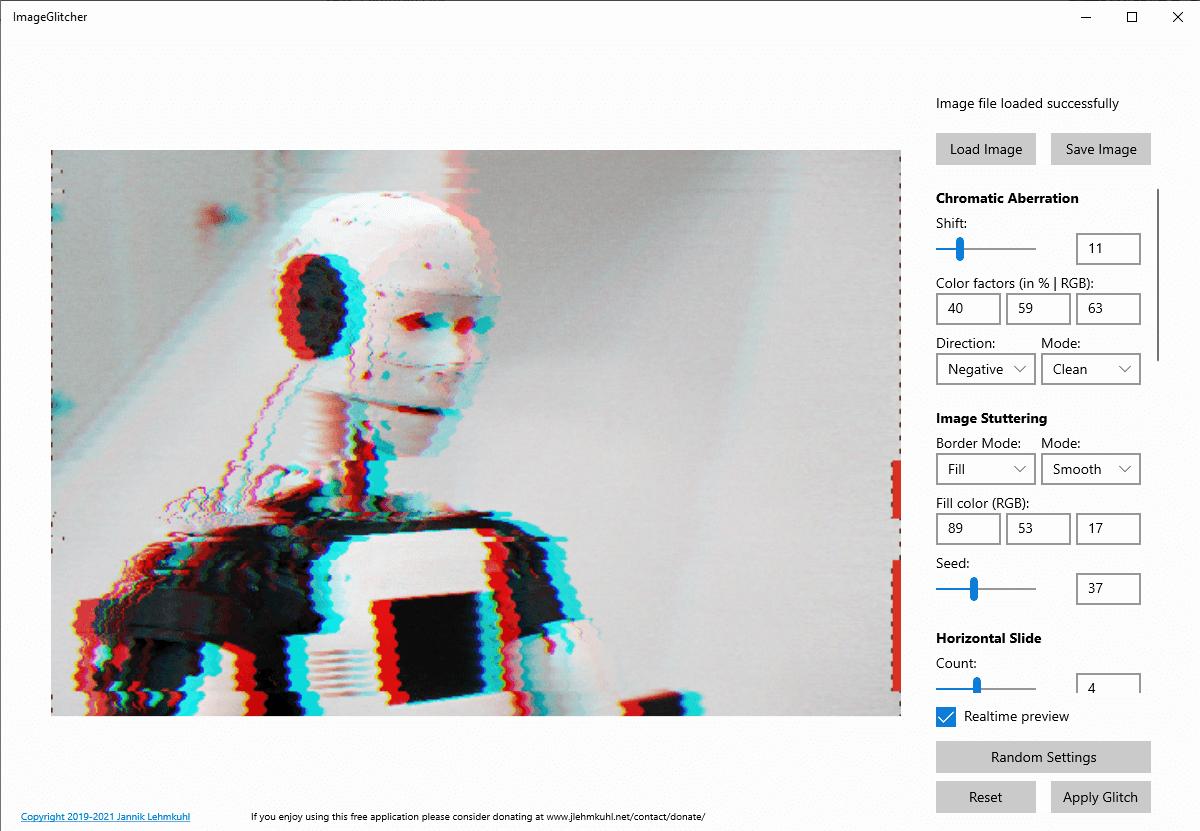Click the Apply Glitch button
Viewport: 1200px width, 831px height.
tap(1101, 797)
